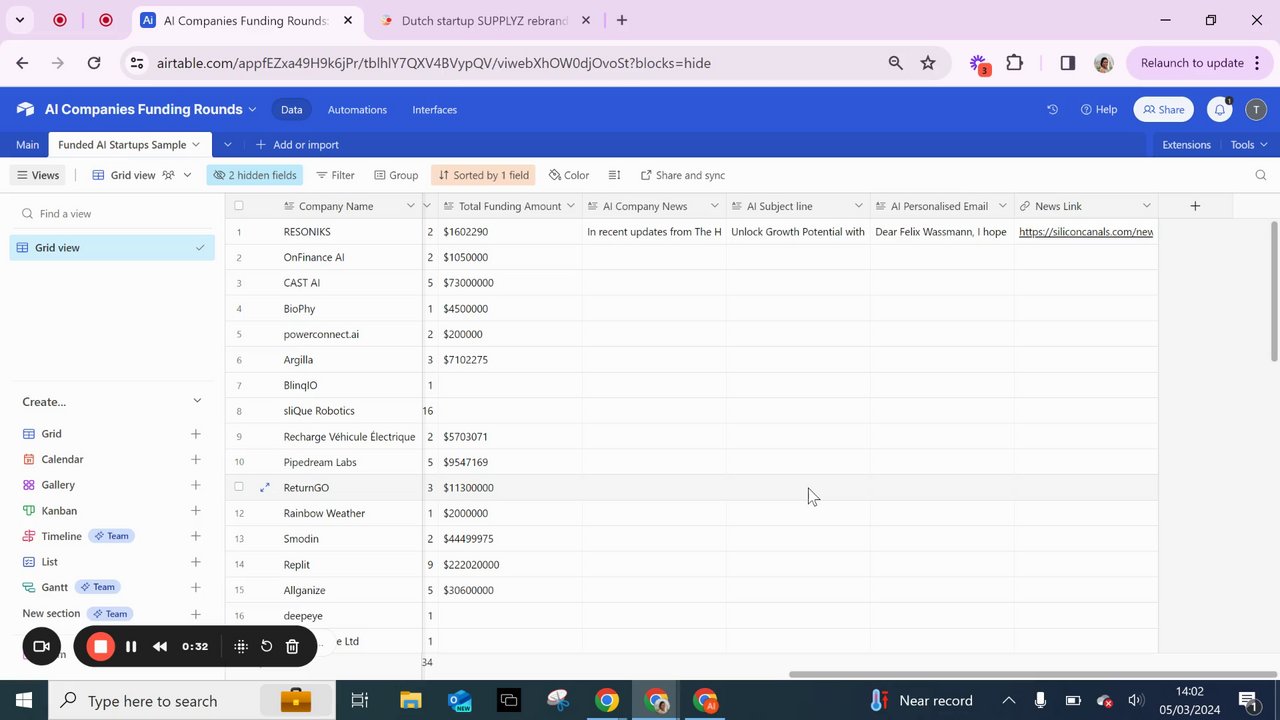Click Find a view search field
1280x720 pixels.
tap(112, 214)
